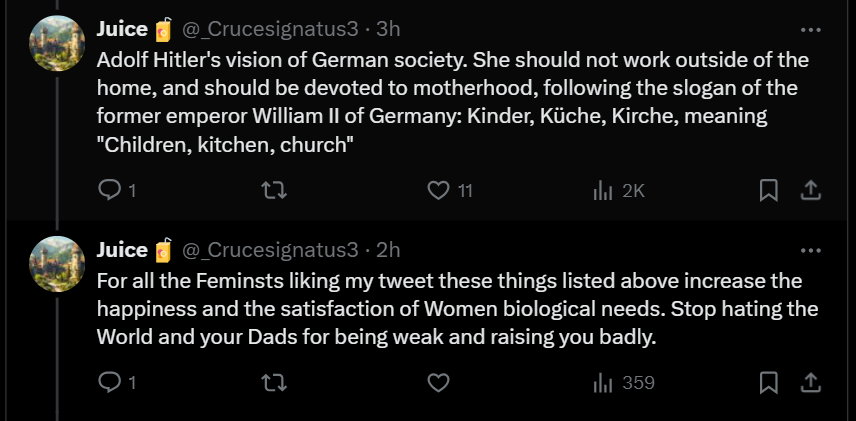Like the tweet with 11 likes
This screenshot has width=856, height=421.
[x=449, y=191]
